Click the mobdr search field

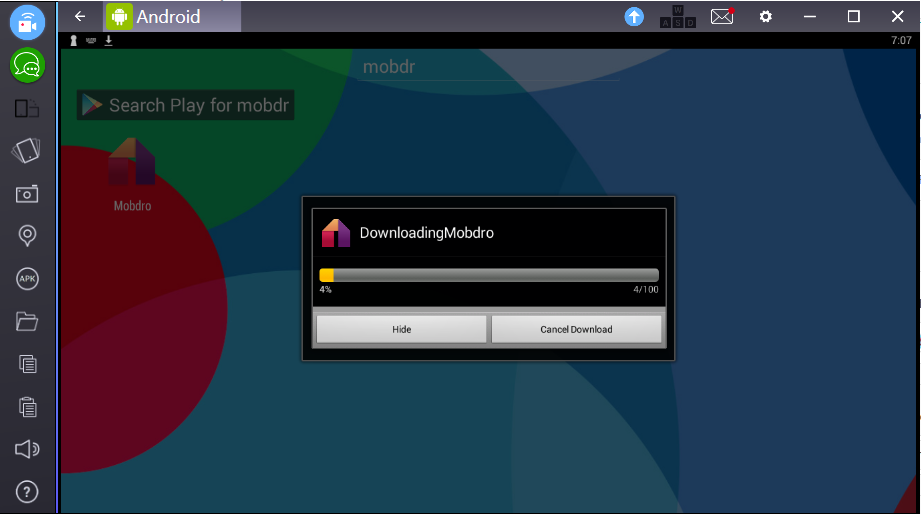point(489,67)
